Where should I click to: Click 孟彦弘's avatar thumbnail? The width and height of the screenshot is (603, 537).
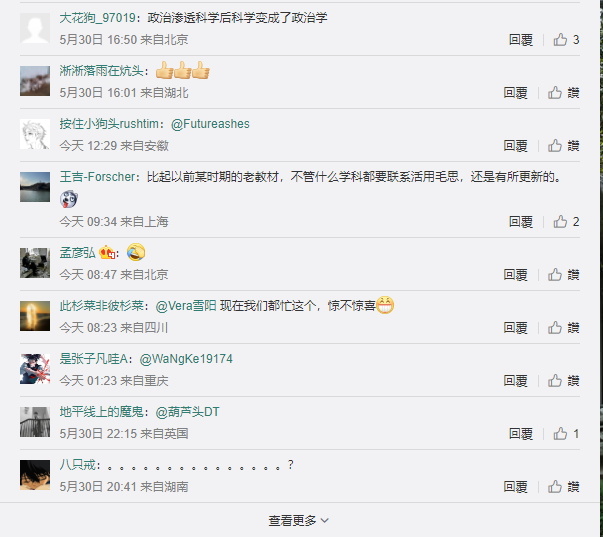click(35, 263)
